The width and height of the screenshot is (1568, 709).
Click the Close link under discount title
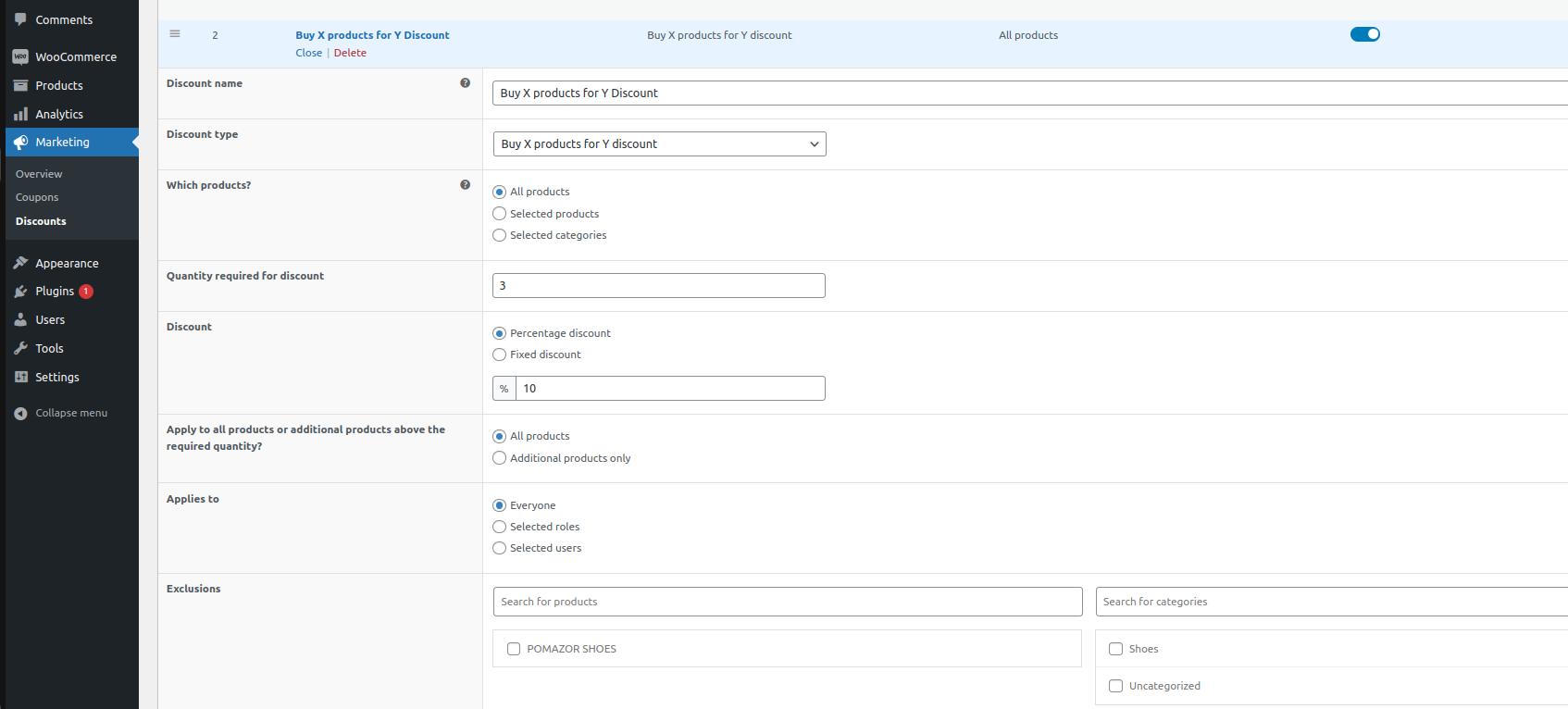click(308, 53)
